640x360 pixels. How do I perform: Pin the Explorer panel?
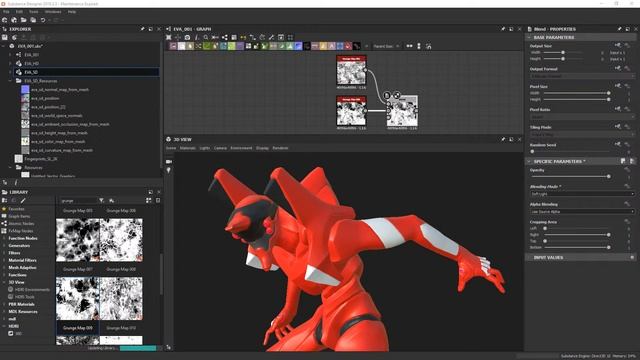point(142,29)
